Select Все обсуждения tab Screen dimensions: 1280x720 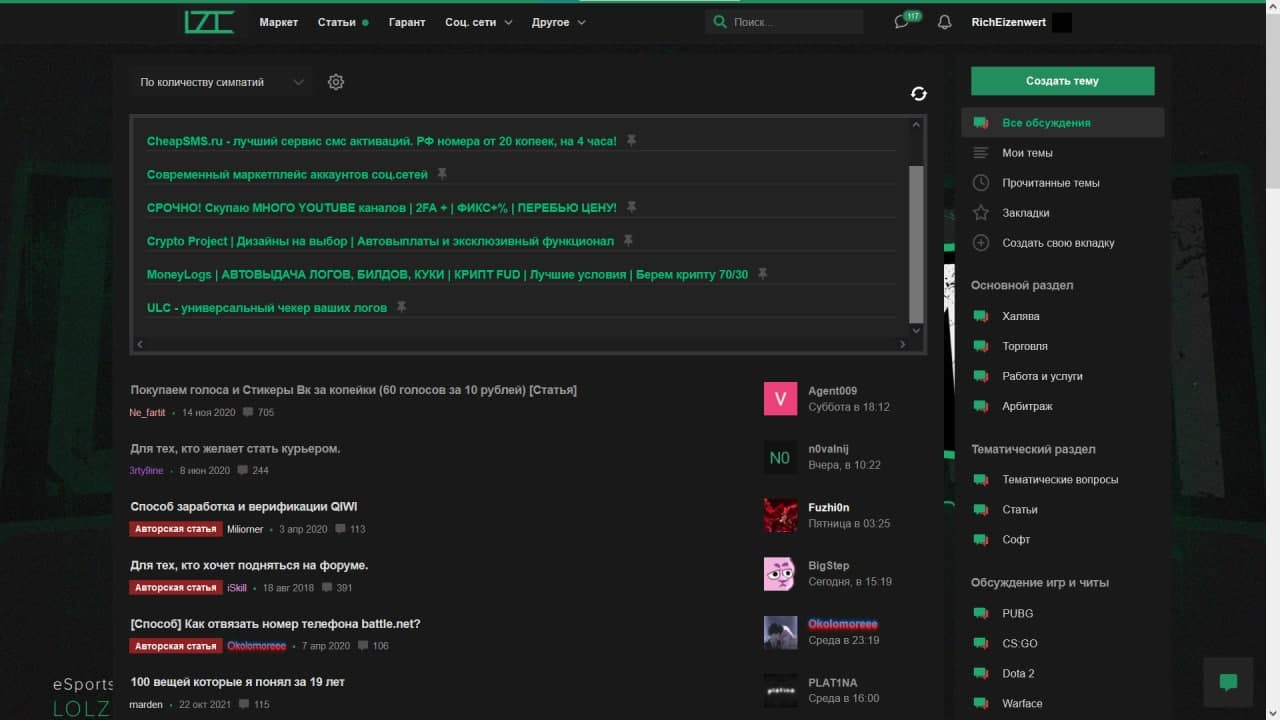[1063, 123]
